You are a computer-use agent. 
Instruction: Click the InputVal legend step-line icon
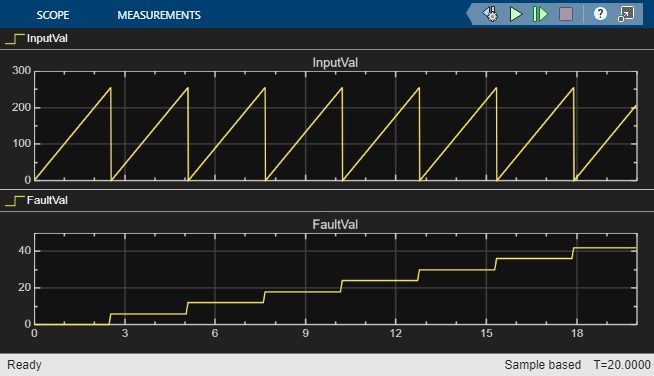pyautogui.click(x=15, y=39)
